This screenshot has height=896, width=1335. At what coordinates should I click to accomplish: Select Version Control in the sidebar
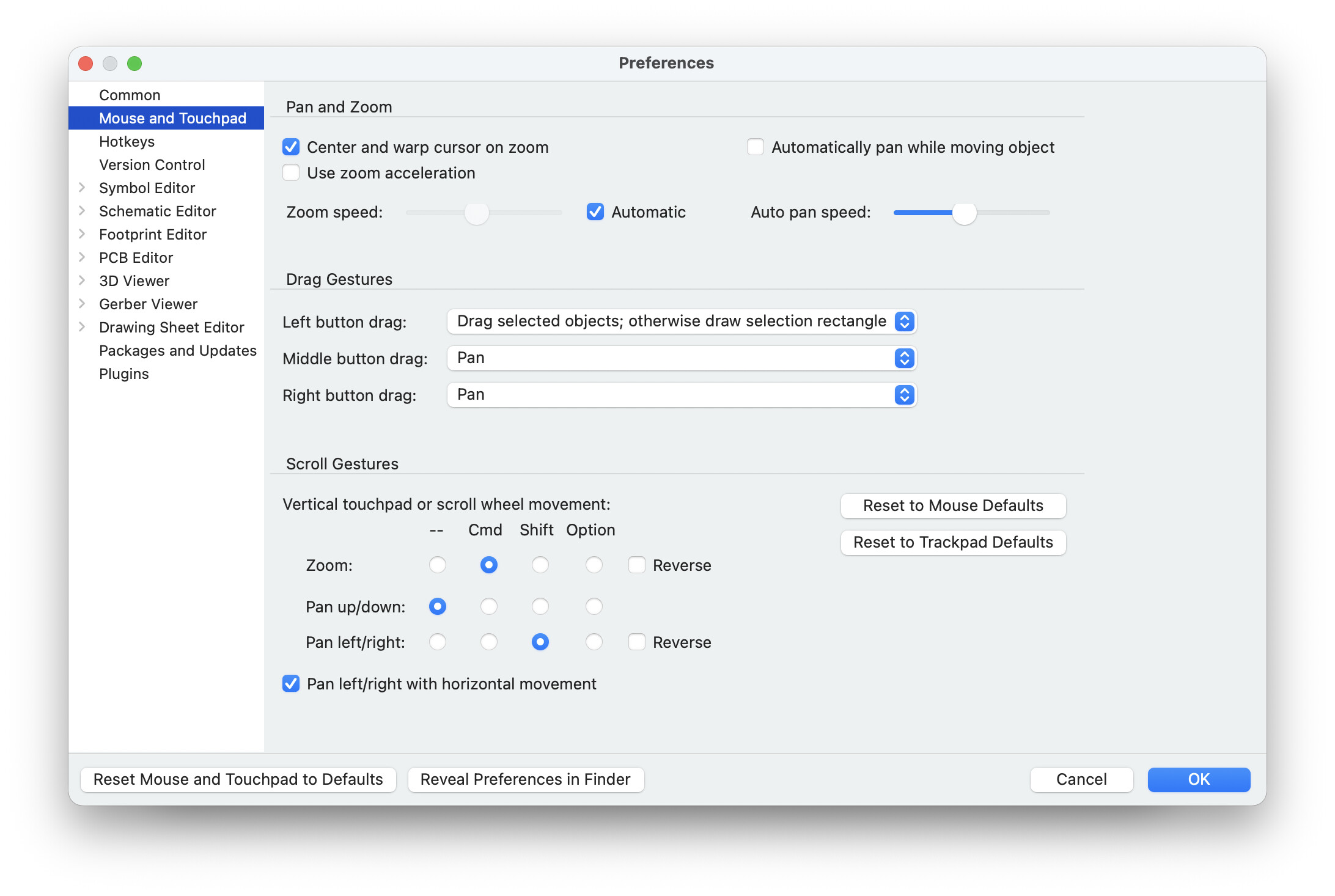pyautogui.click(x=152, y=164)
